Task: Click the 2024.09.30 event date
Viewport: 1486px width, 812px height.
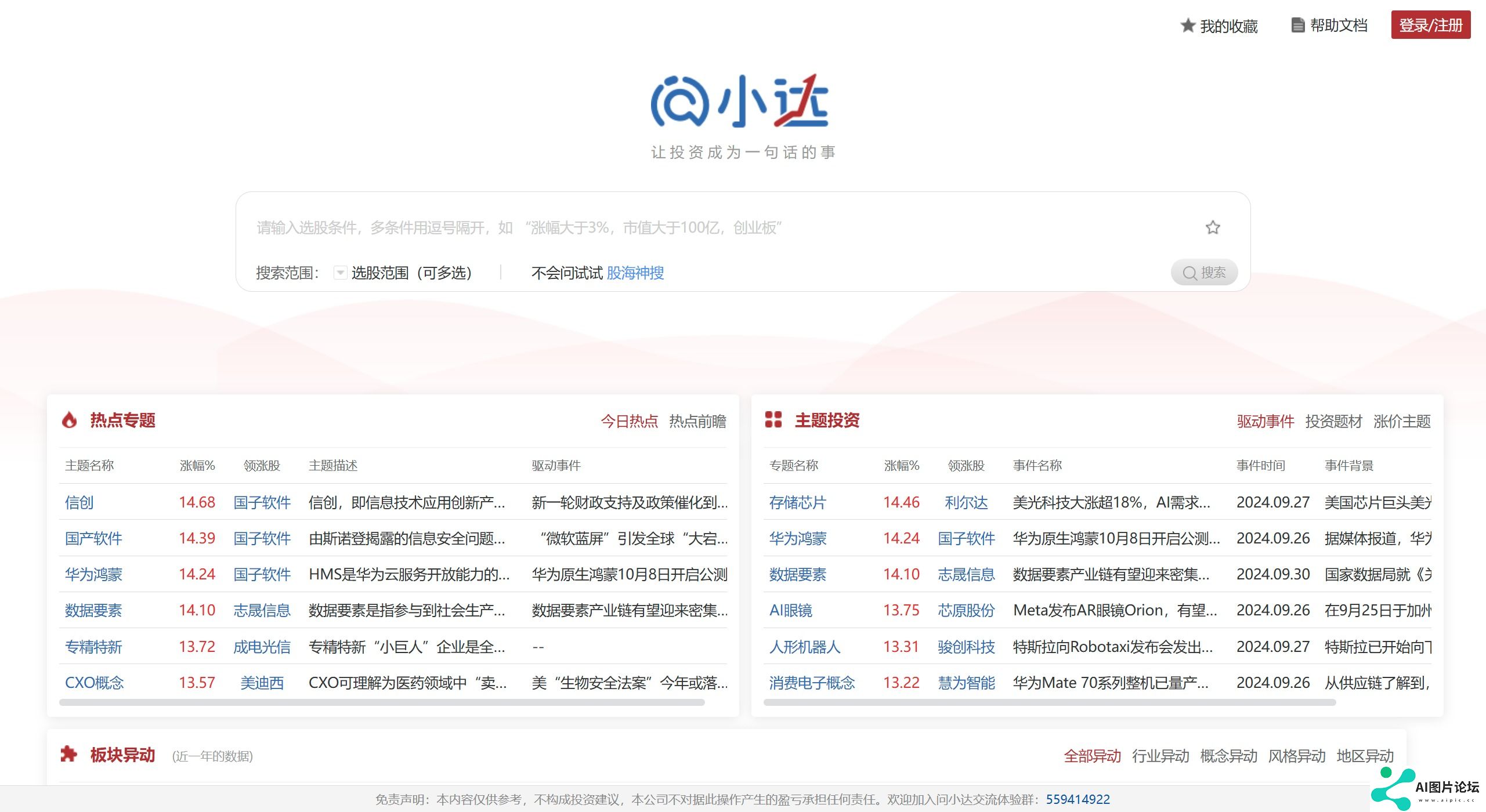Action: coord(1273,574)
